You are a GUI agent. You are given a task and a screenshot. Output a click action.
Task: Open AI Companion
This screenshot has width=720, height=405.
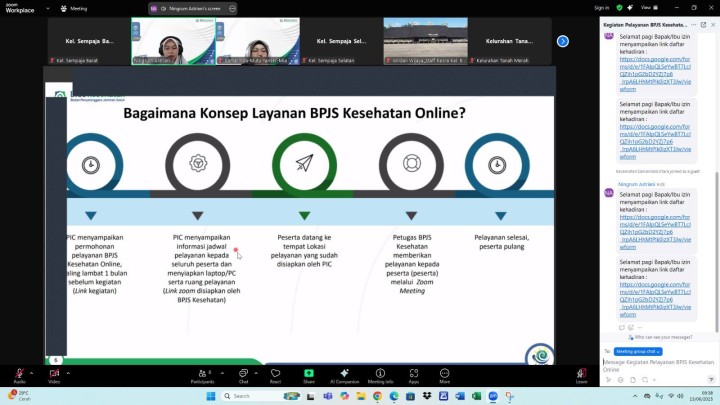344,376
